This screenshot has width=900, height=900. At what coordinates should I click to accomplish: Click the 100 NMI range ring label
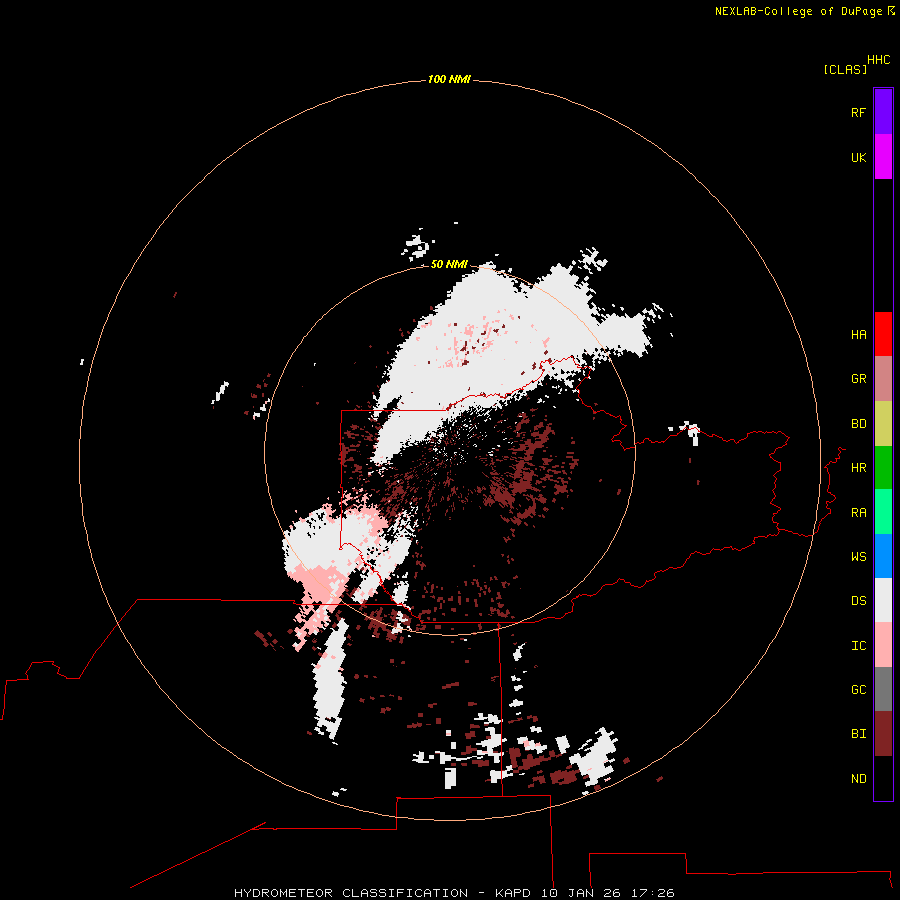(x=449, y=79)
